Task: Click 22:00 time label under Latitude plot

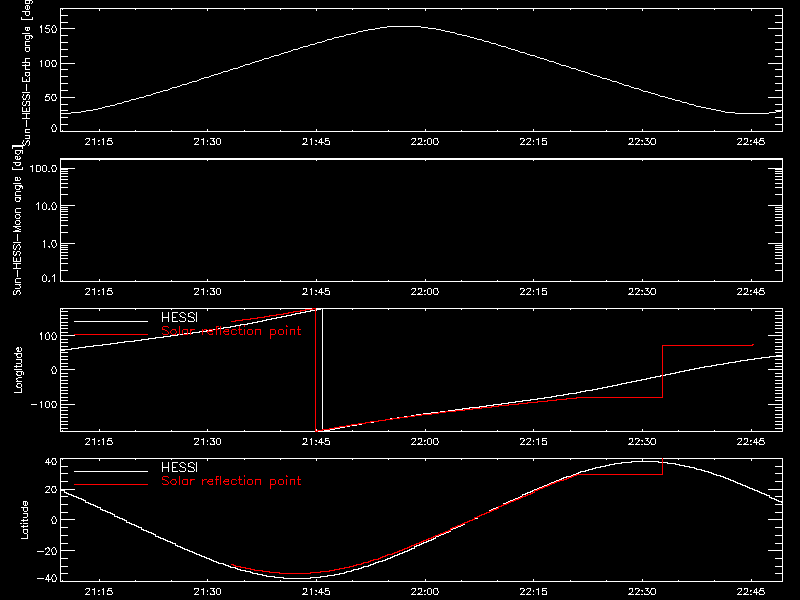Action: click(x=424, y=592)
